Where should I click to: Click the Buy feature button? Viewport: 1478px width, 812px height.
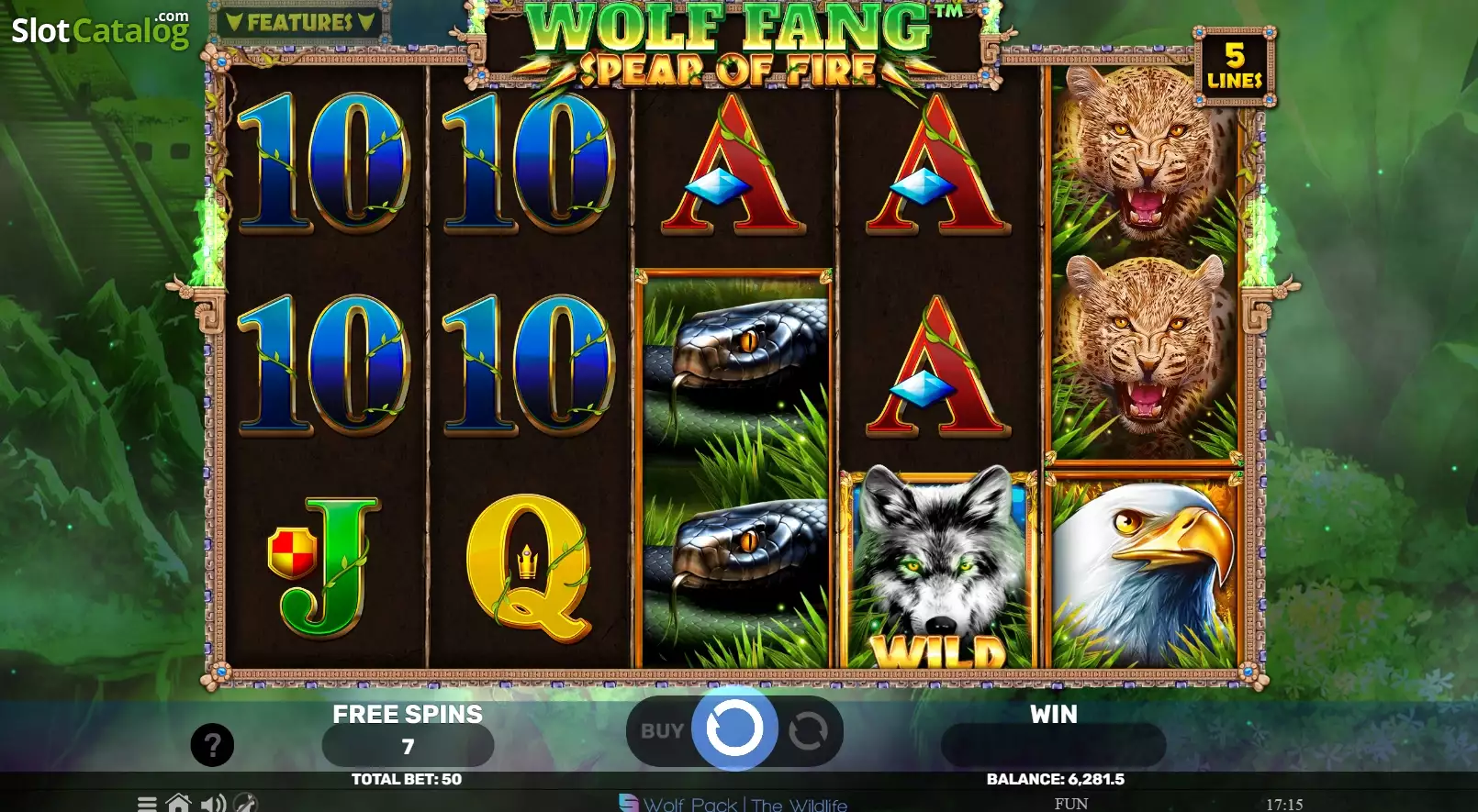click(662, 731)
